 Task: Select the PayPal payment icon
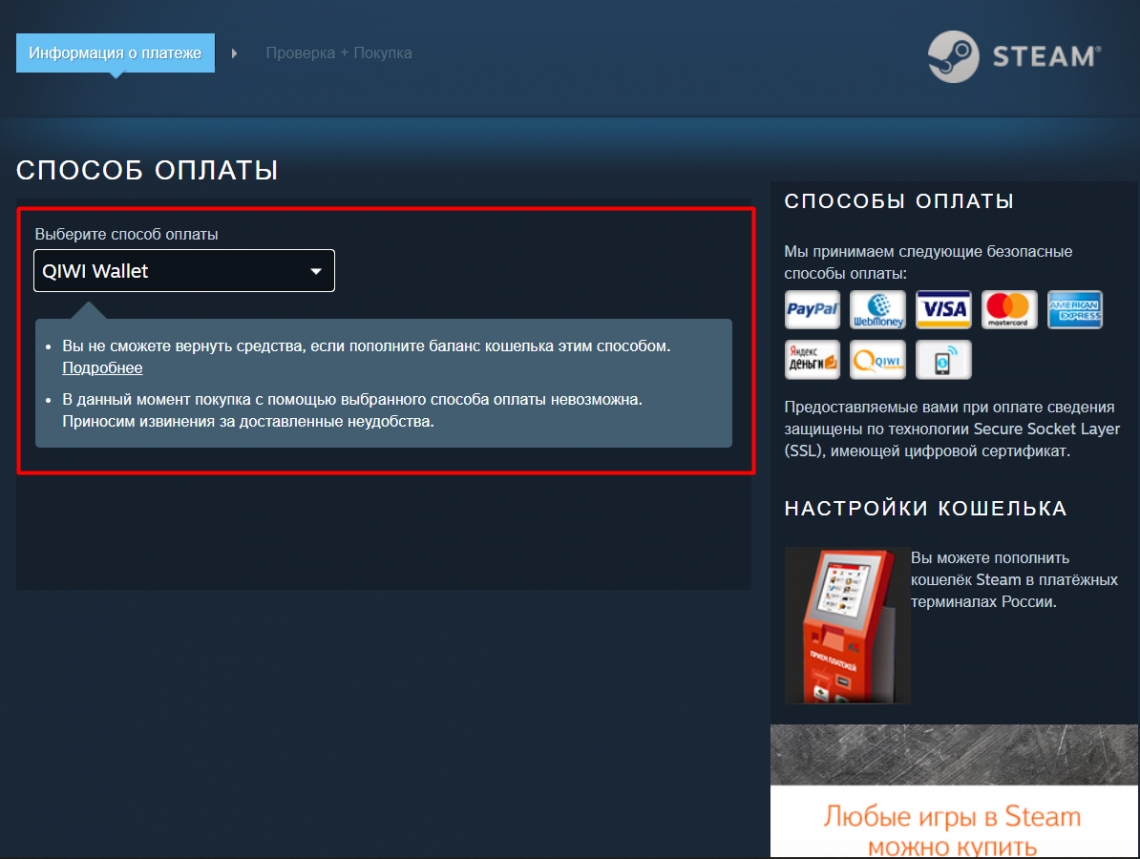point(812,309)
